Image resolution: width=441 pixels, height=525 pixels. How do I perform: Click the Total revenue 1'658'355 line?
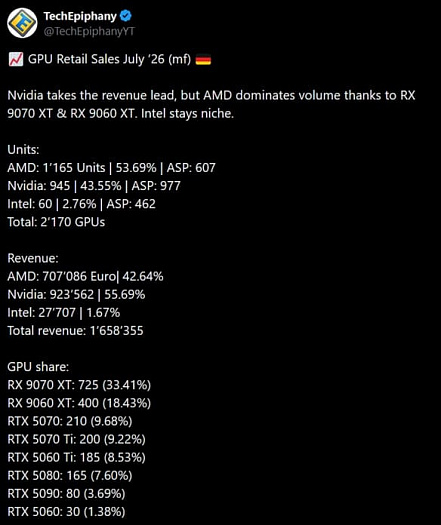tap(75, 330)
